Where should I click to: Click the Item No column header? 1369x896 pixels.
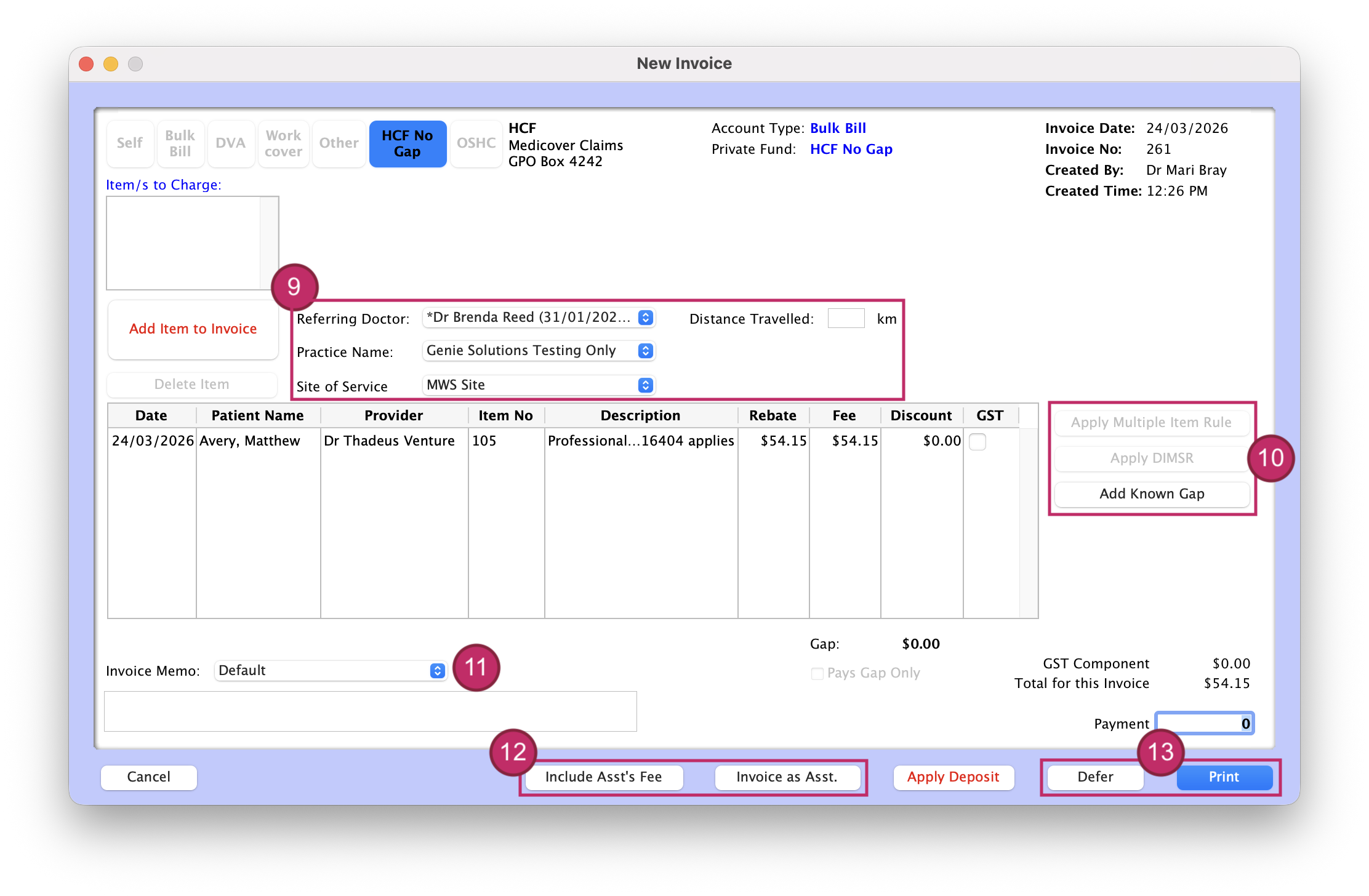click(506, 416)
